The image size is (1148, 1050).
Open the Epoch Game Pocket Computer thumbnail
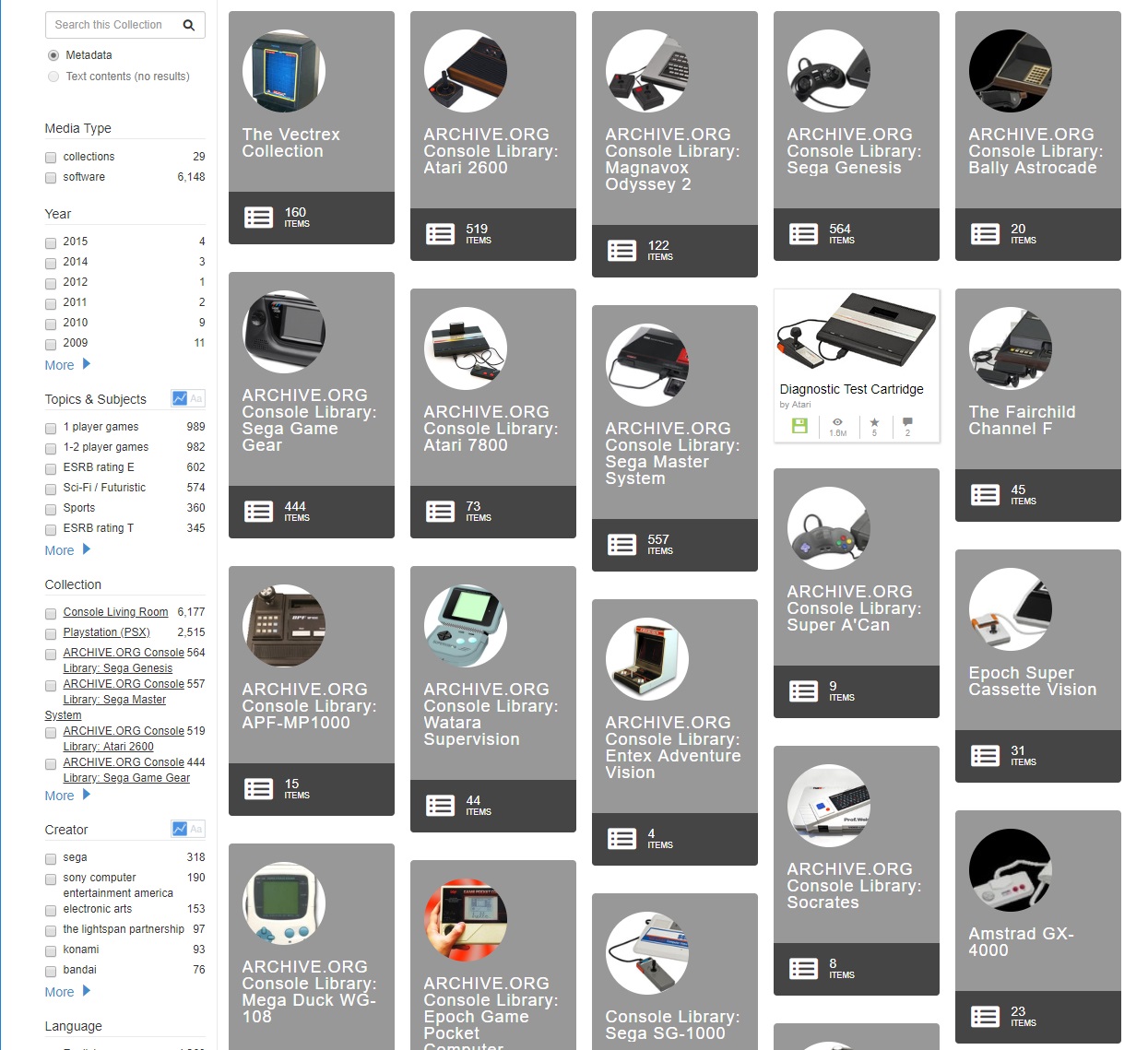pyautogui.click(x=465, y=920)
